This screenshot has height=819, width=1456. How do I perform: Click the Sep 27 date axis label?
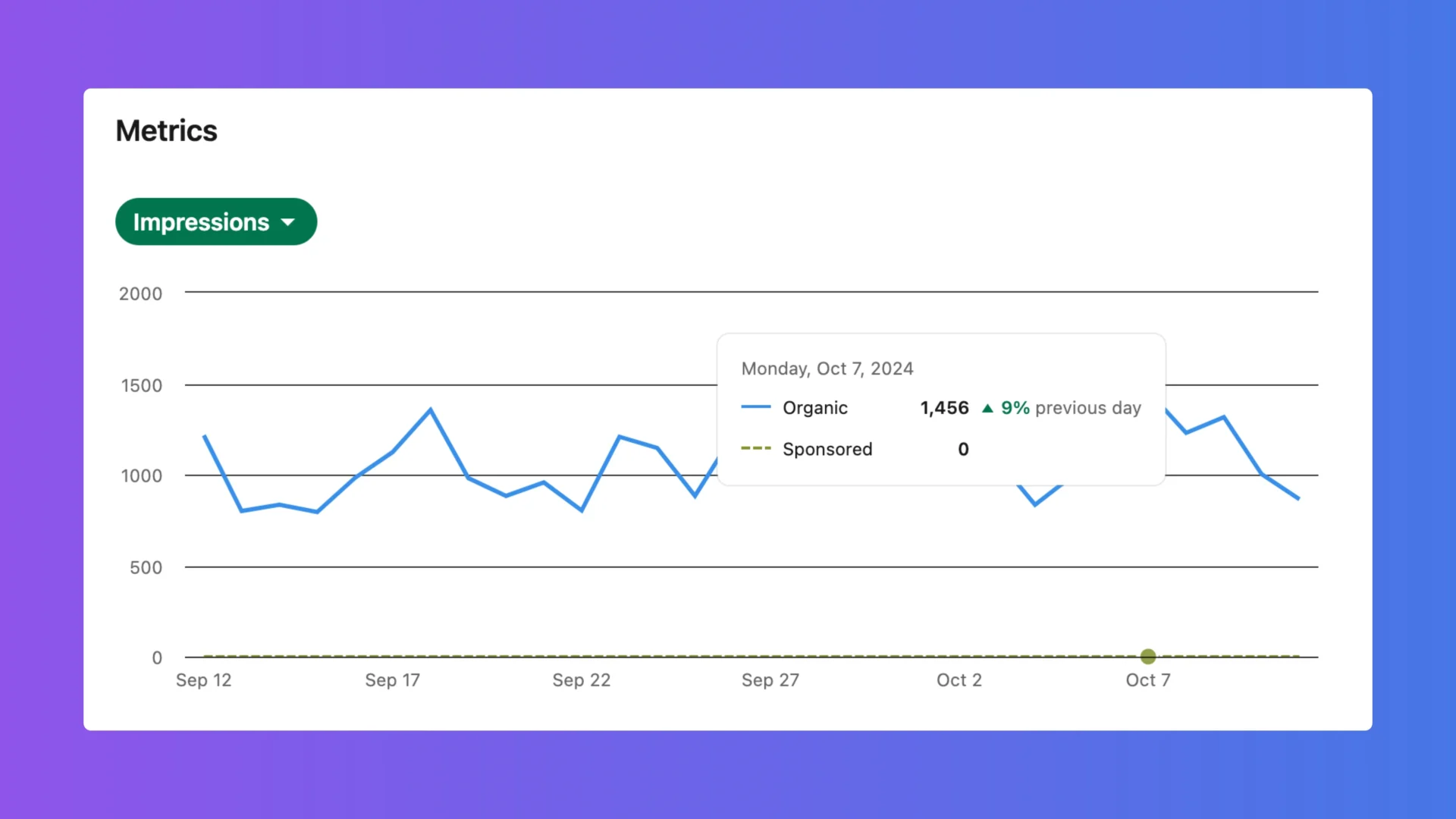[770, 680]
